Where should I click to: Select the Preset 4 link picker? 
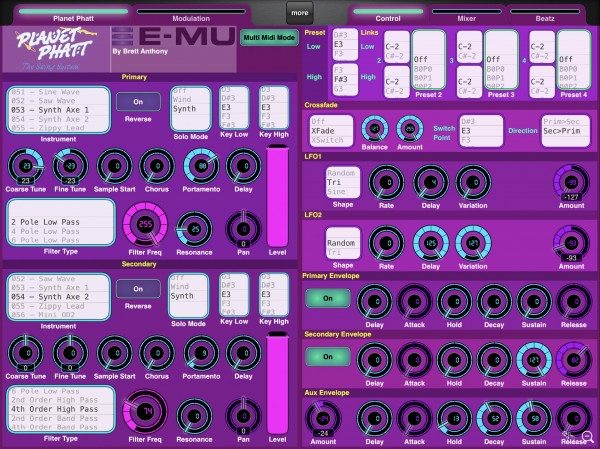[x=574, y=60]
